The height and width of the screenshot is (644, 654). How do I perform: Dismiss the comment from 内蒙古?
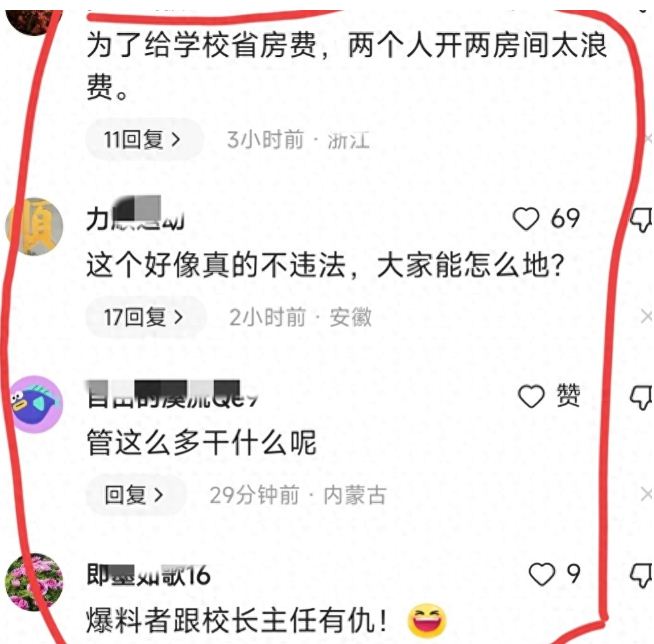coord(646,494)
